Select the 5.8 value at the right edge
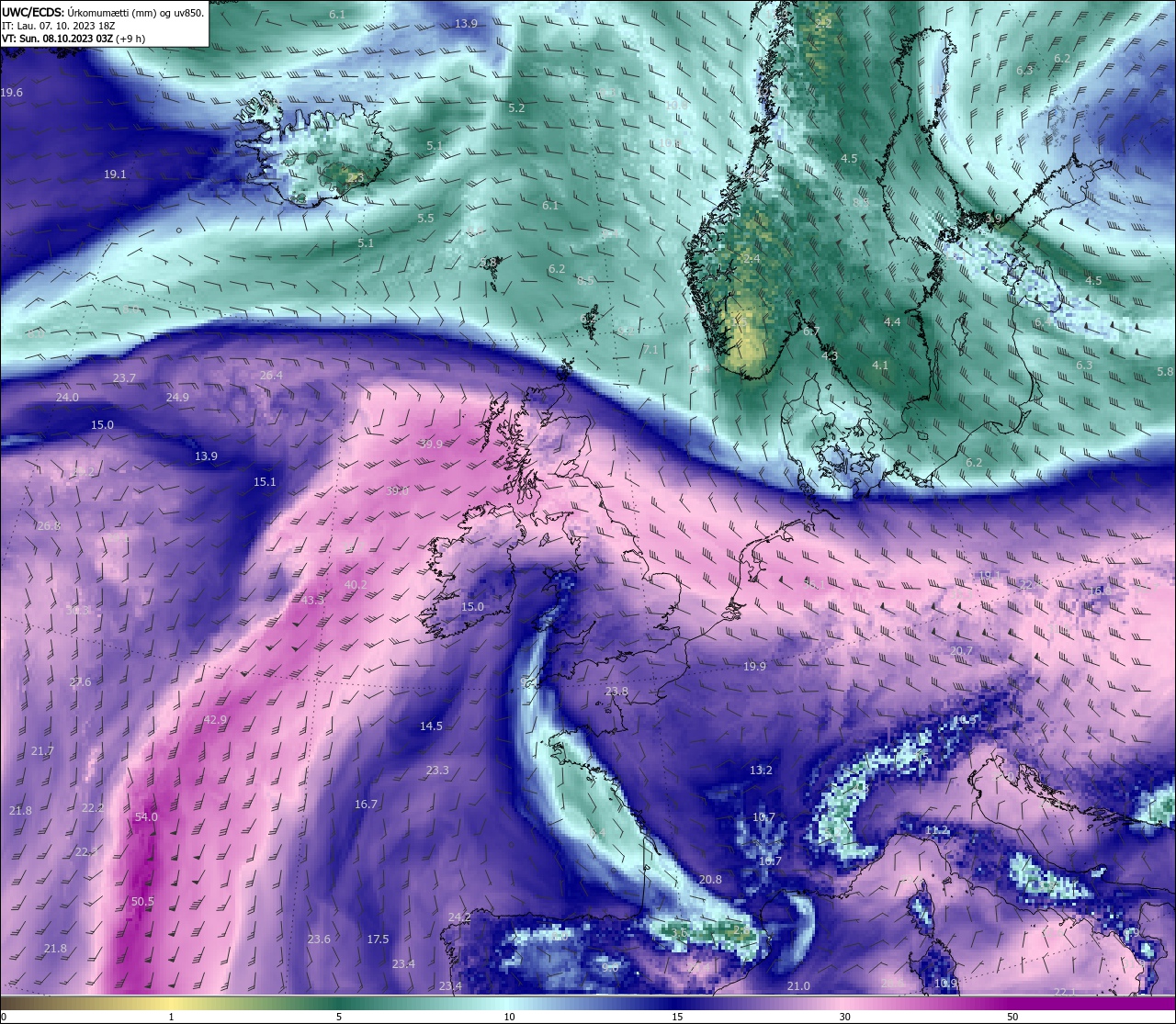The width and height of the screenshot is (1176, 1024). tap(1165, 372)
